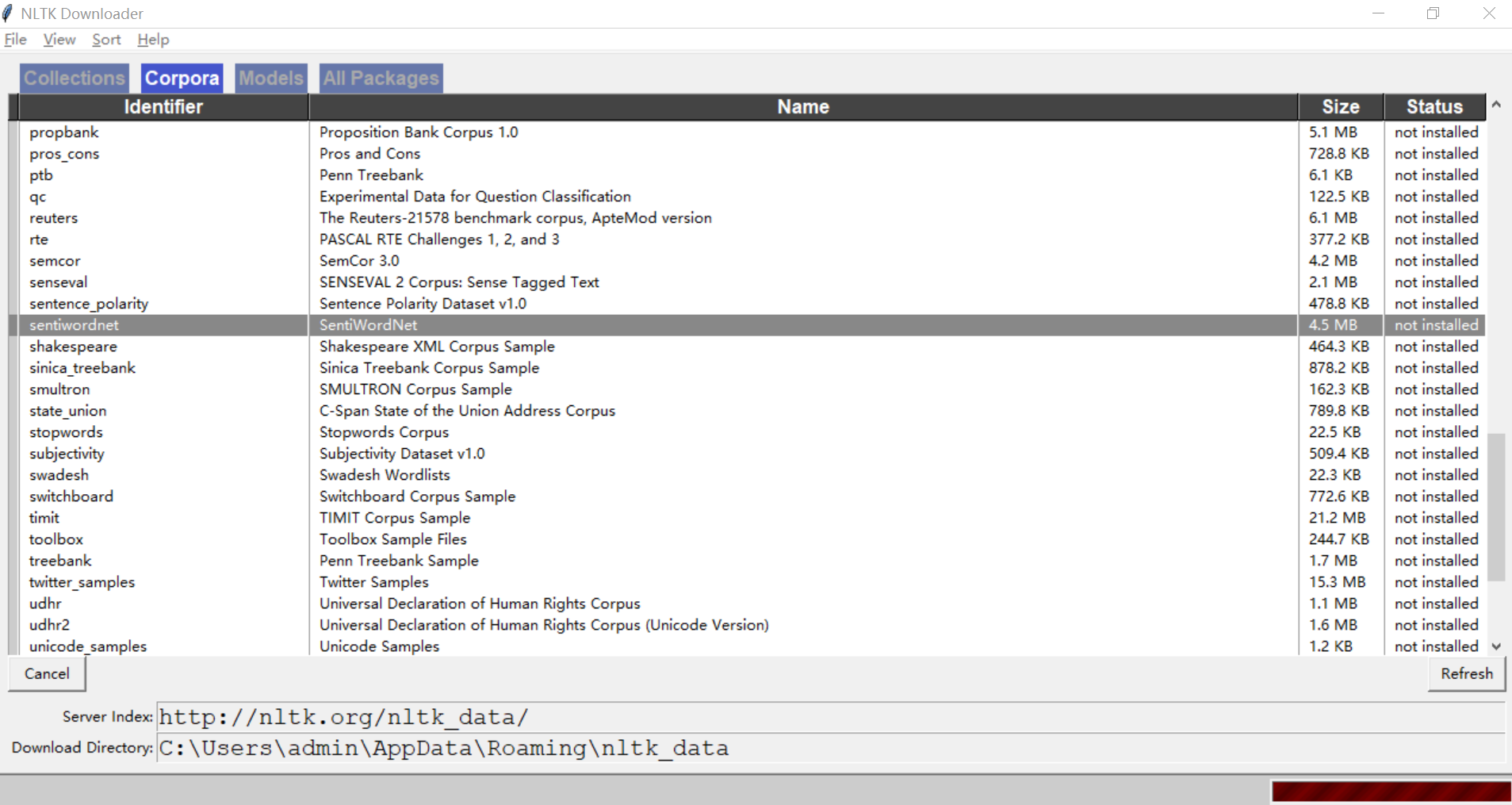Select the subjectivity identifier
The image size is (1512, 805).
(x=67, y=454)
